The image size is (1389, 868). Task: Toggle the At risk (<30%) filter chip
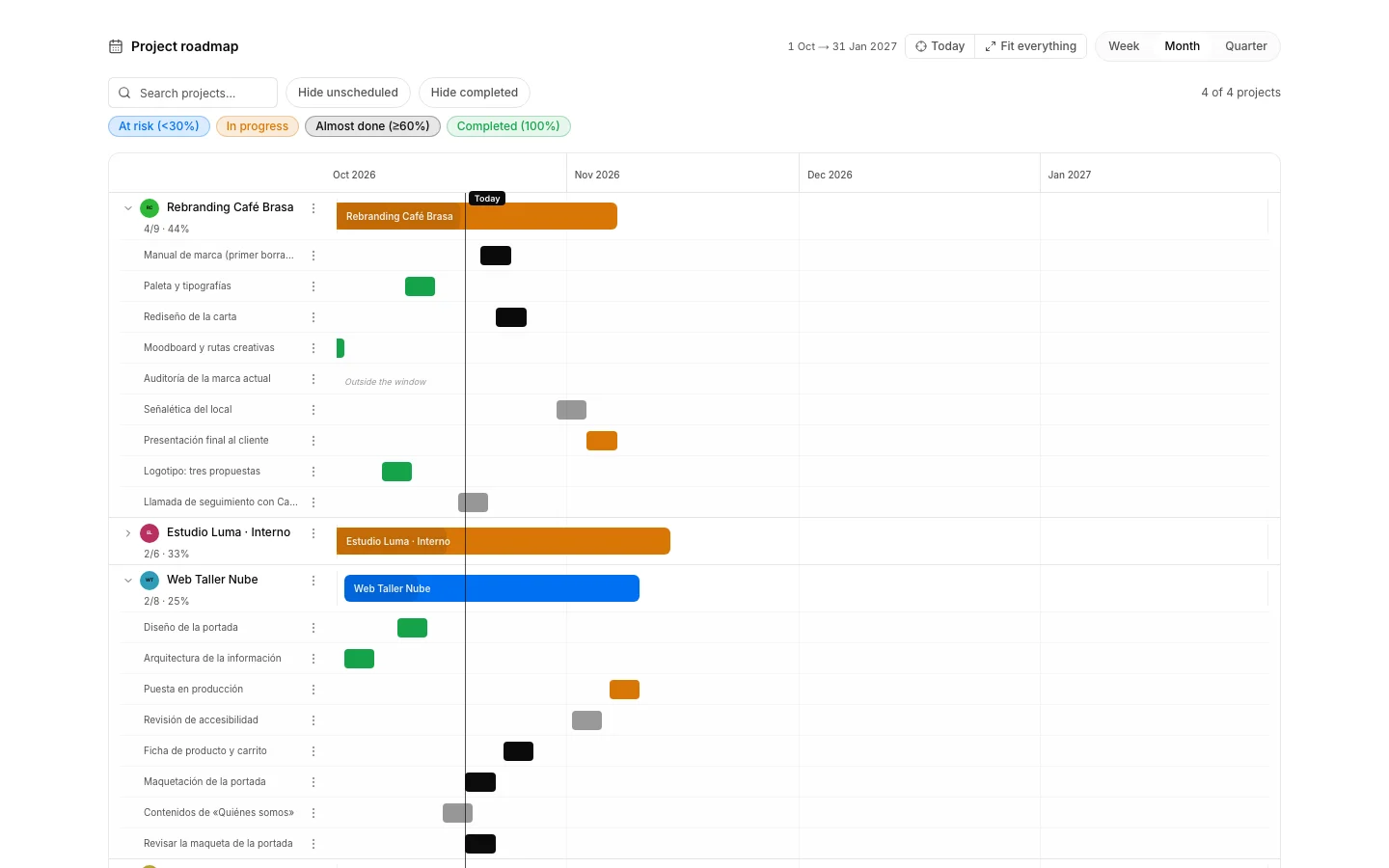coord(159,126)
